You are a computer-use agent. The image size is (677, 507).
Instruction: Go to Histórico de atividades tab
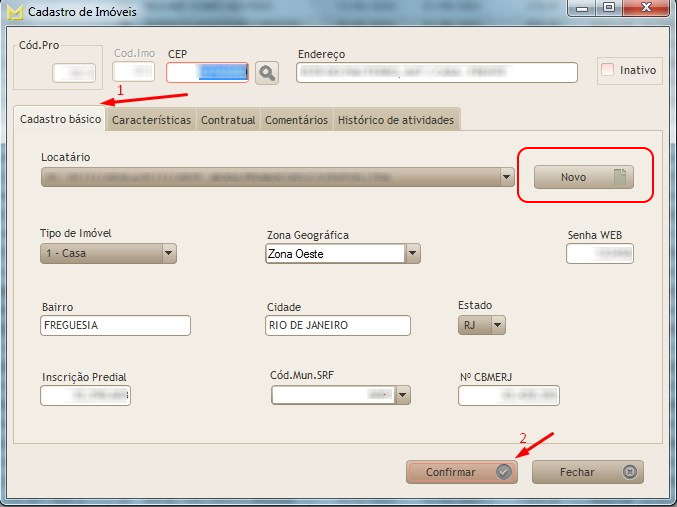[x=396, y=120]
